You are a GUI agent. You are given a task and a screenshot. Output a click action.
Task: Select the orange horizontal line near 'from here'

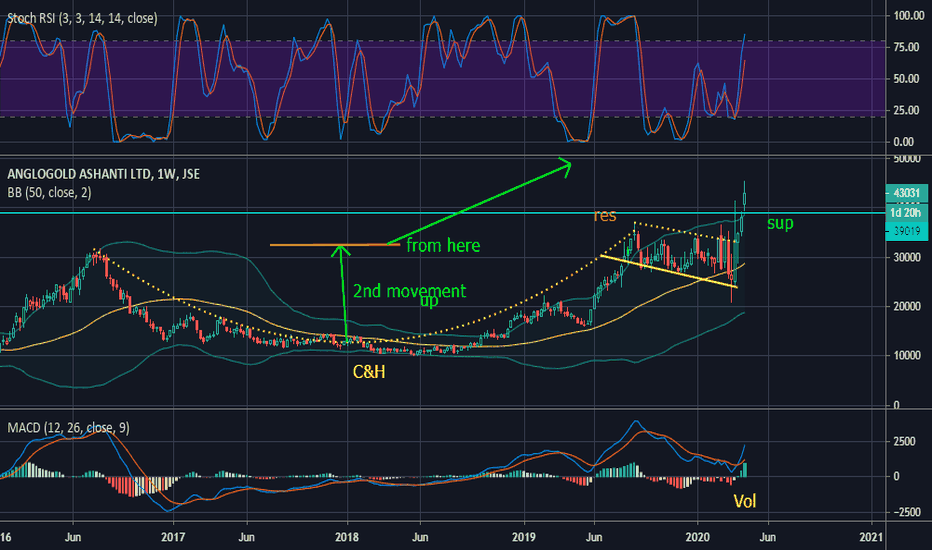point(335,244)
